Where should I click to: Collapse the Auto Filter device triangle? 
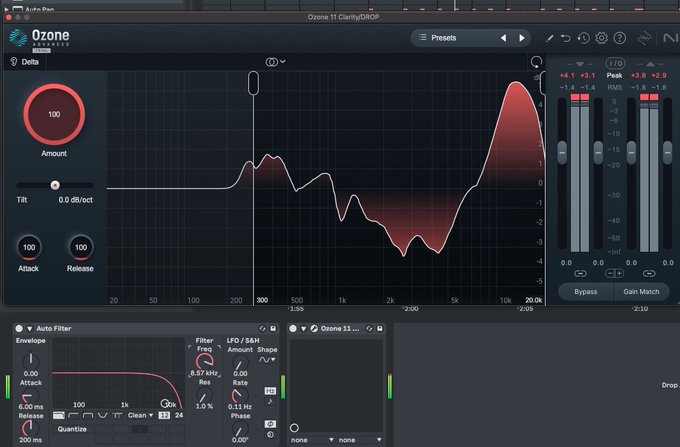point(29,329)
